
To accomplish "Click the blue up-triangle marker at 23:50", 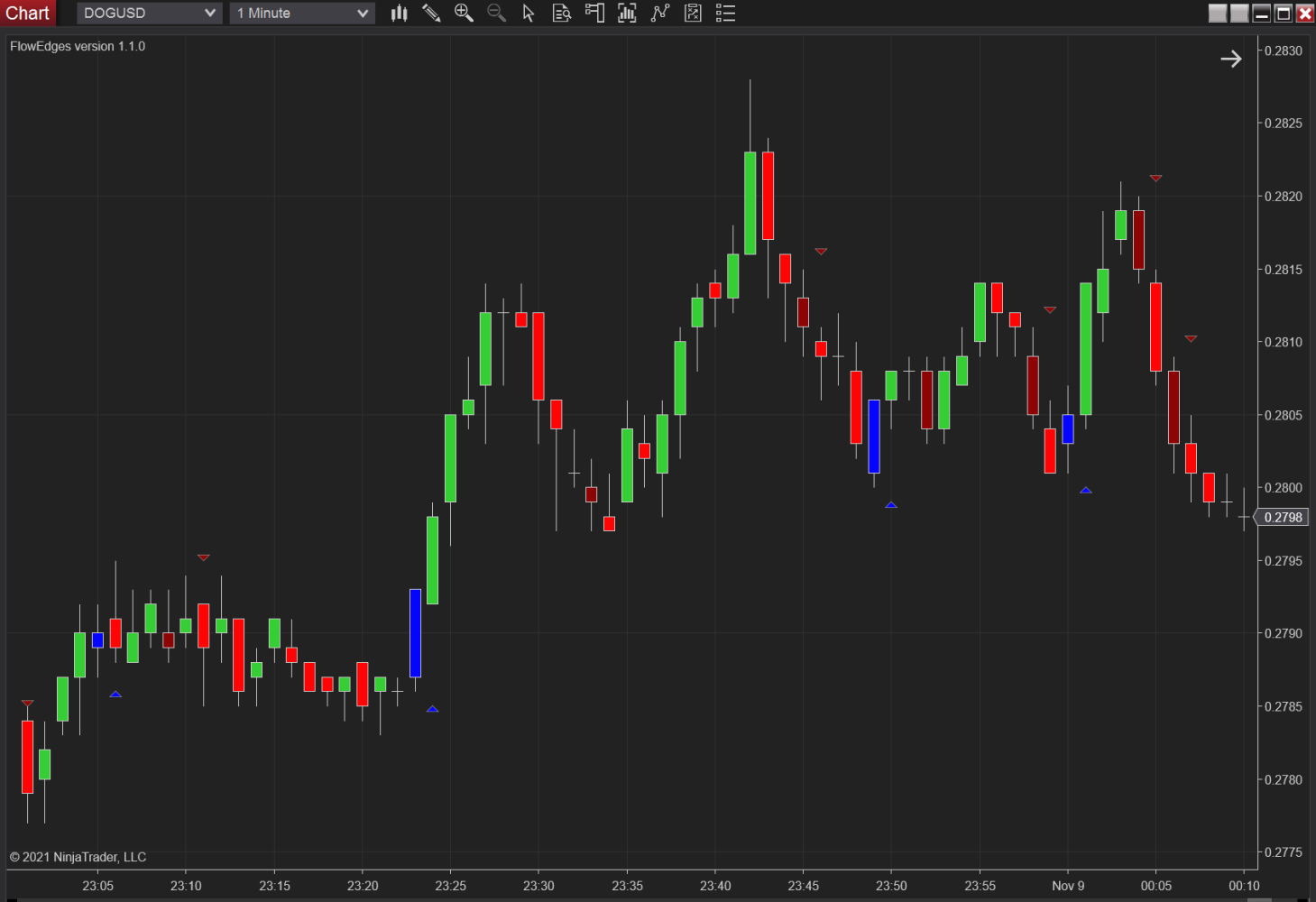I will tap(891, 505).
